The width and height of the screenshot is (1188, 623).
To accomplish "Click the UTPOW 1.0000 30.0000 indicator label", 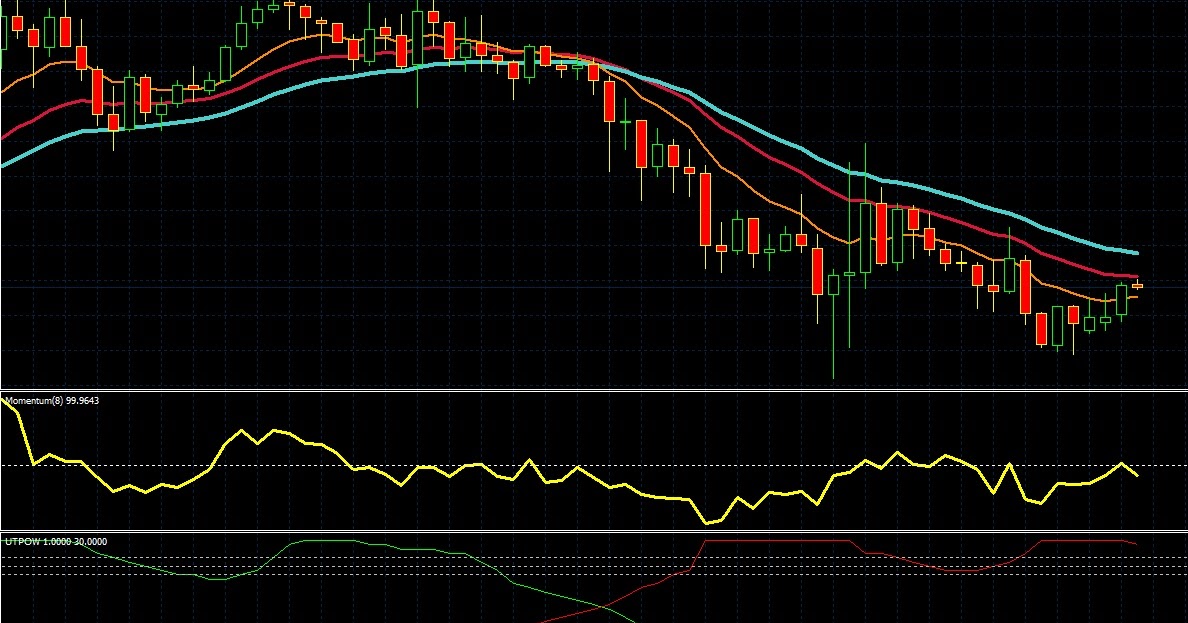I will [x=56, y=541].
